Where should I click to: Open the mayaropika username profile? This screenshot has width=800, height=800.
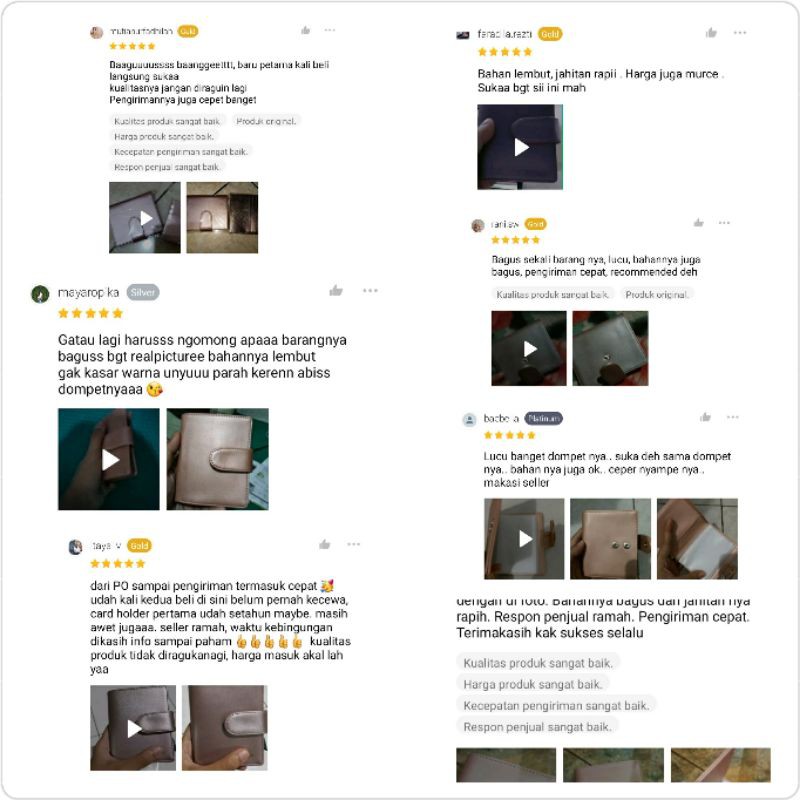pos(88,292)
